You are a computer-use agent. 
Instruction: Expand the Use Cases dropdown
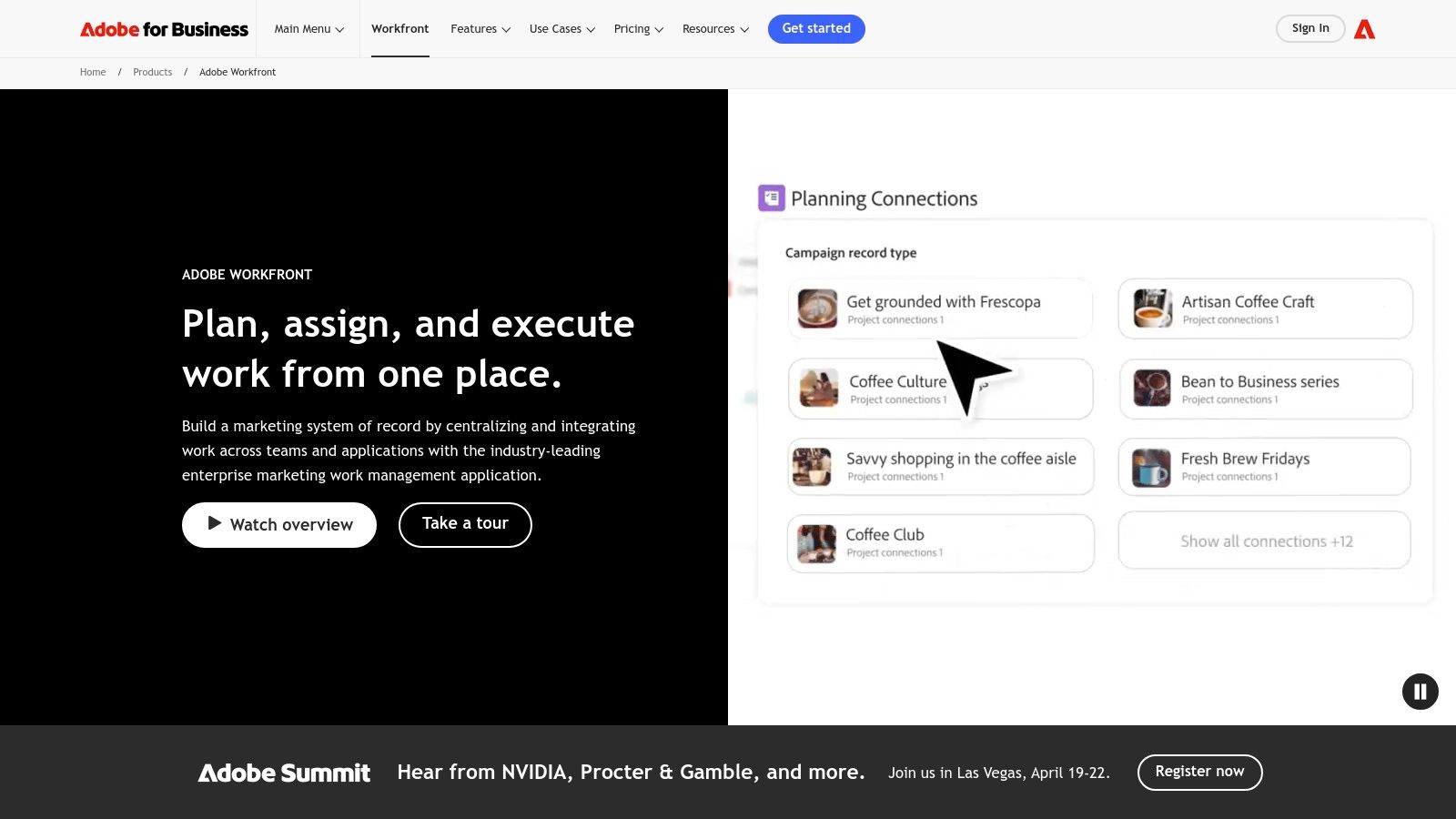(561, 28)
